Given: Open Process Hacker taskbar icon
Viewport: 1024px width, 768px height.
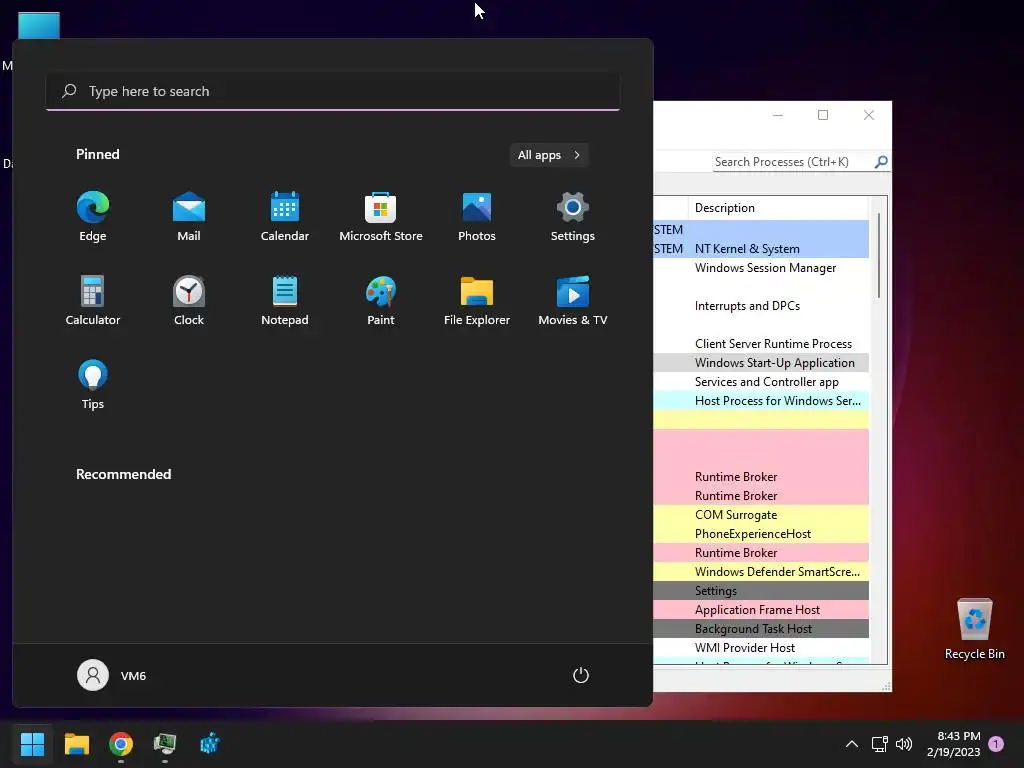Looking at the screenshot, I should pyautogui.click(x=165, y=744).
